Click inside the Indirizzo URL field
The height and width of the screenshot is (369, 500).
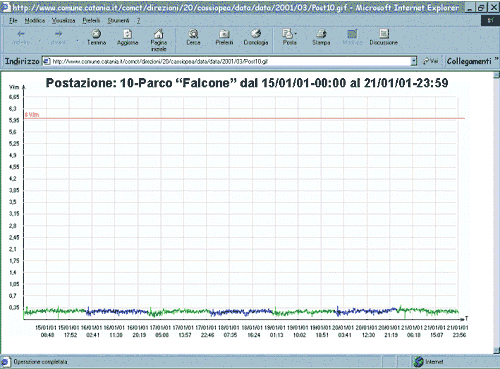(x=230, y=61)
